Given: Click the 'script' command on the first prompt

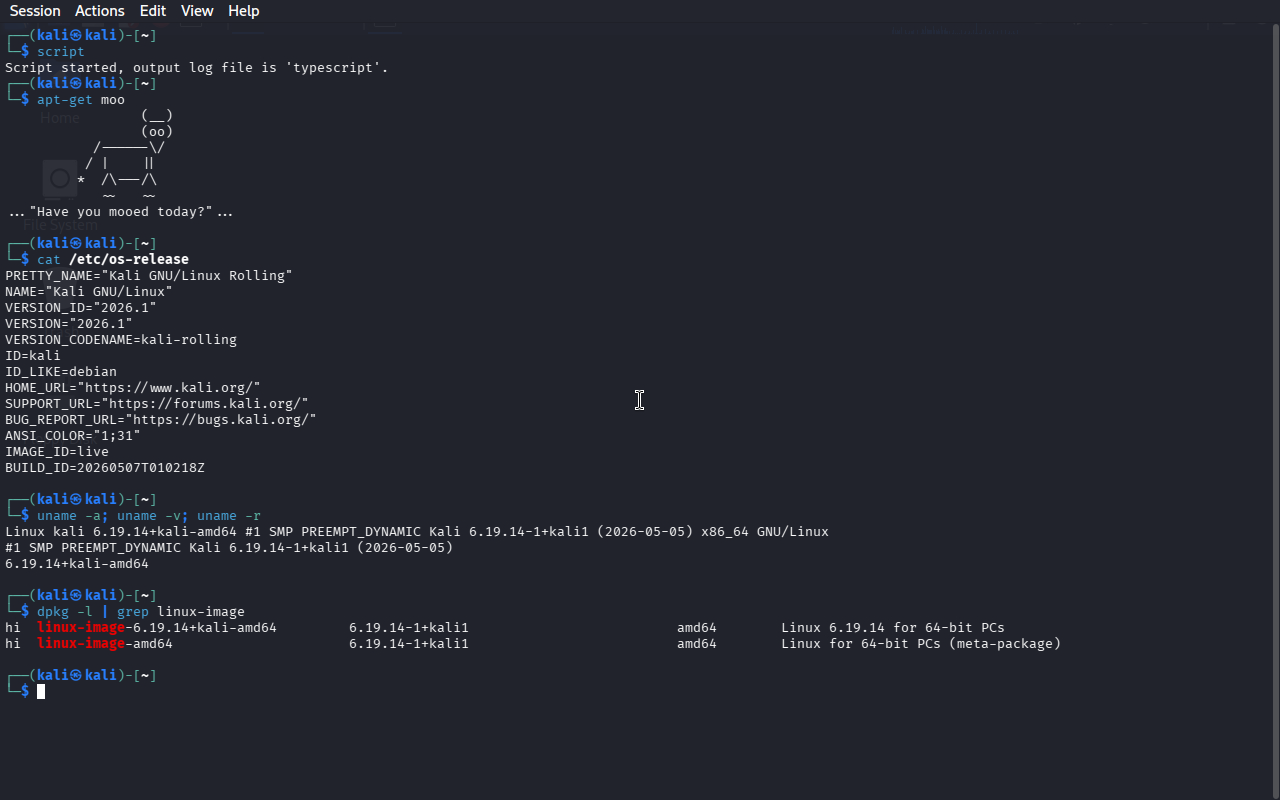Looking at the screenshot, I should [61, 52].
